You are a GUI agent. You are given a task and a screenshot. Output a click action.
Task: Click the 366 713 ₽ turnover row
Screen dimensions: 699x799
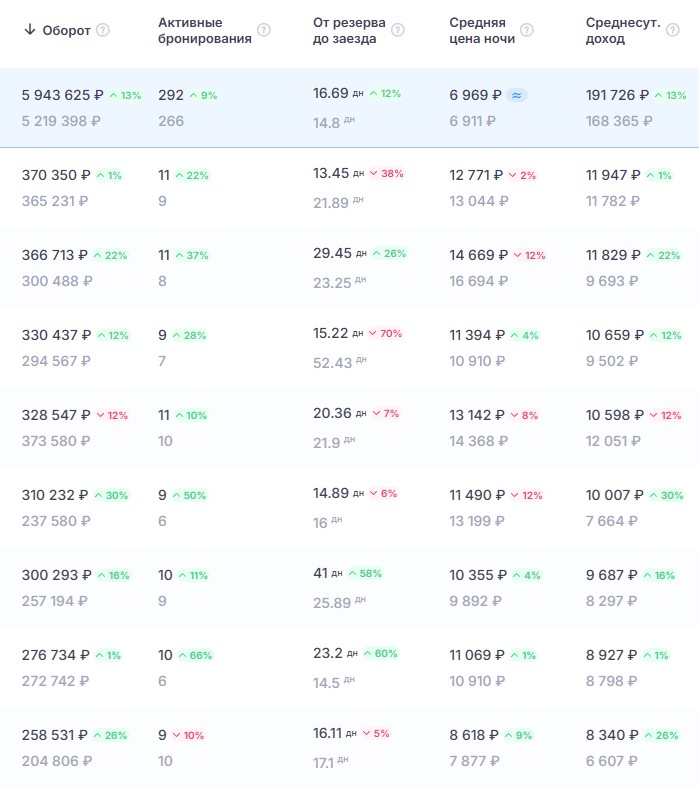point(350,268)
